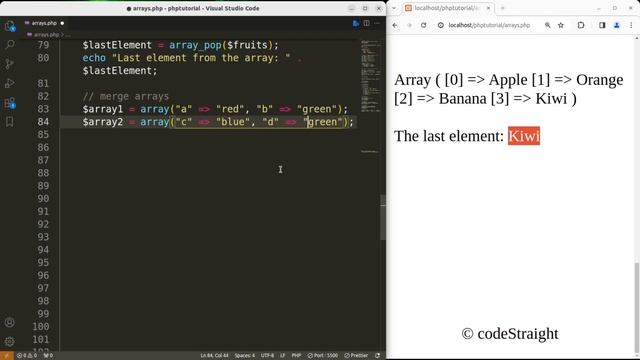Click the remote window indicator in status bar
640x360 pixels.
tap(7, 356)
